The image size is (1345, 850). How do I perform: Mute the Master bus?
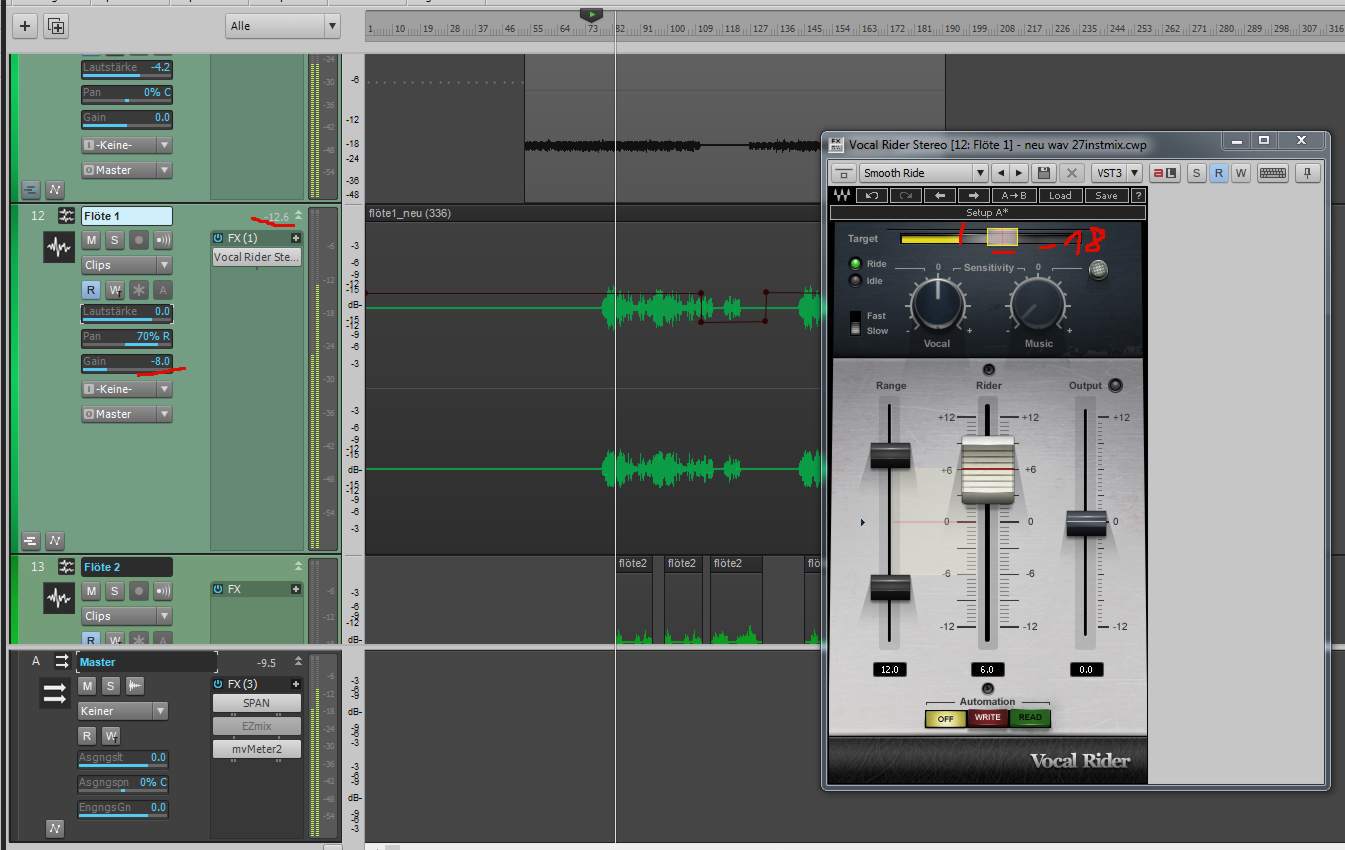pyautogui.click(x=87, y=685)
